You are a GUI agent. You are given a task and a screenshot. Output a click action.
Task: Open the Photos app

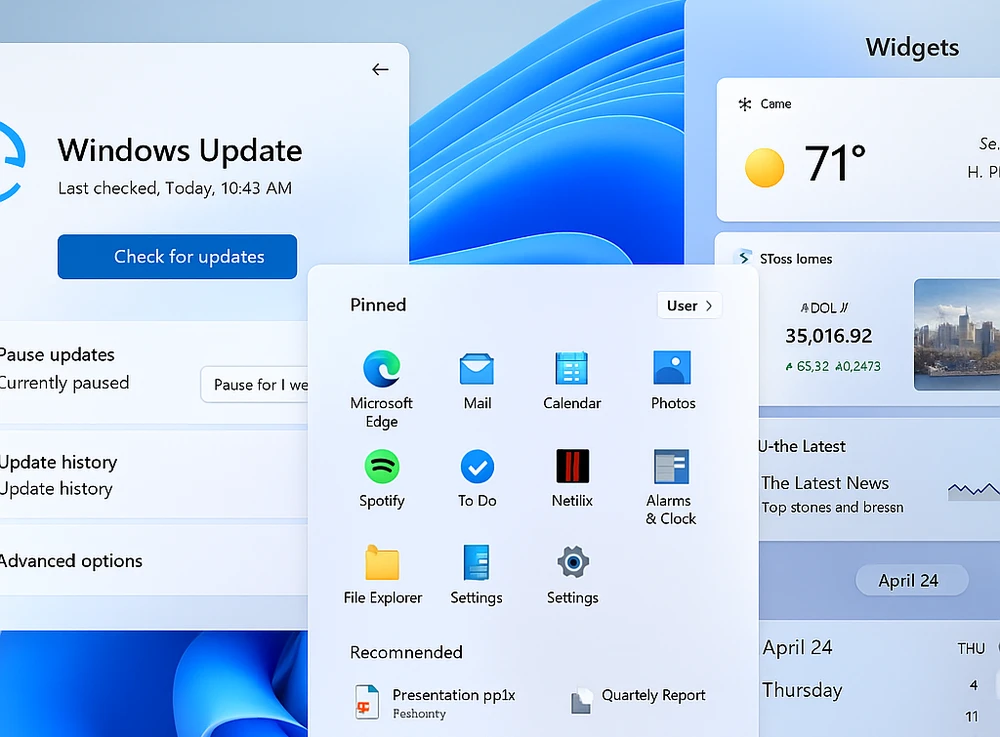(672, 365)
